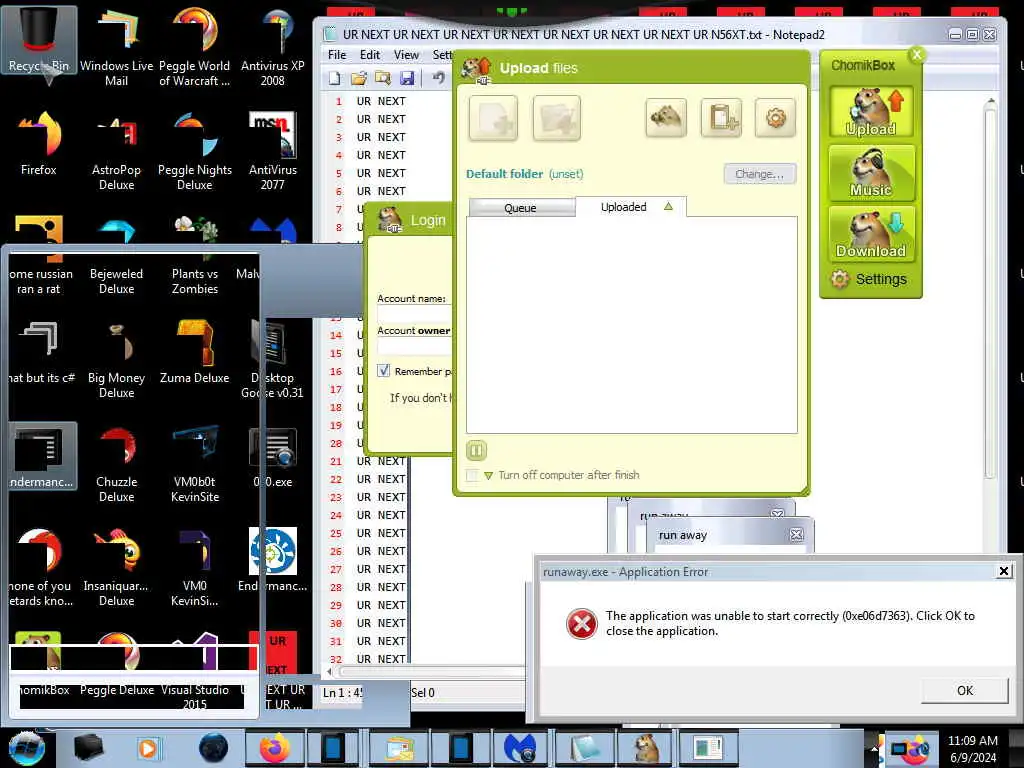The image size is (1024, 768).
Task: Switch to the Queue tab in Upload files
Action: (x=520, y=208)
